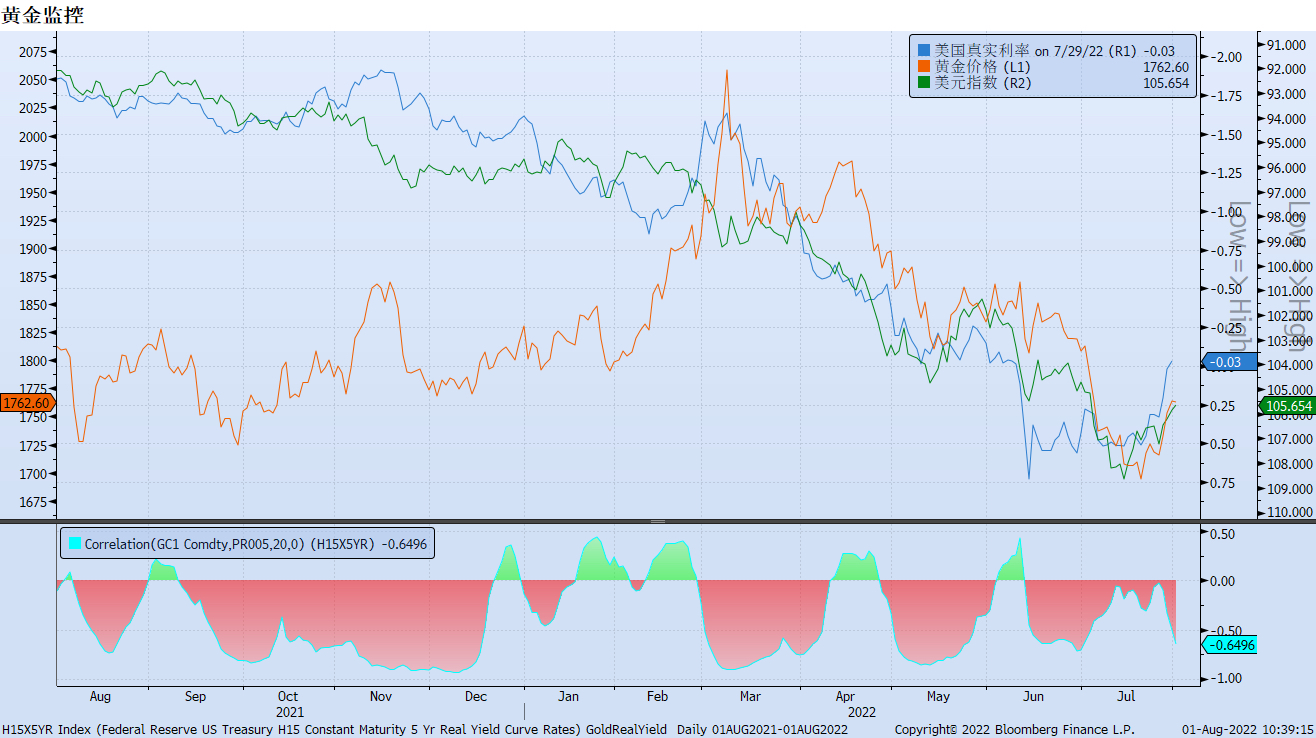The height and width of the screenshot is (738, 1316).
Task: Click the cyan -0.6496 correlation tag
Action: point(1231,646)
